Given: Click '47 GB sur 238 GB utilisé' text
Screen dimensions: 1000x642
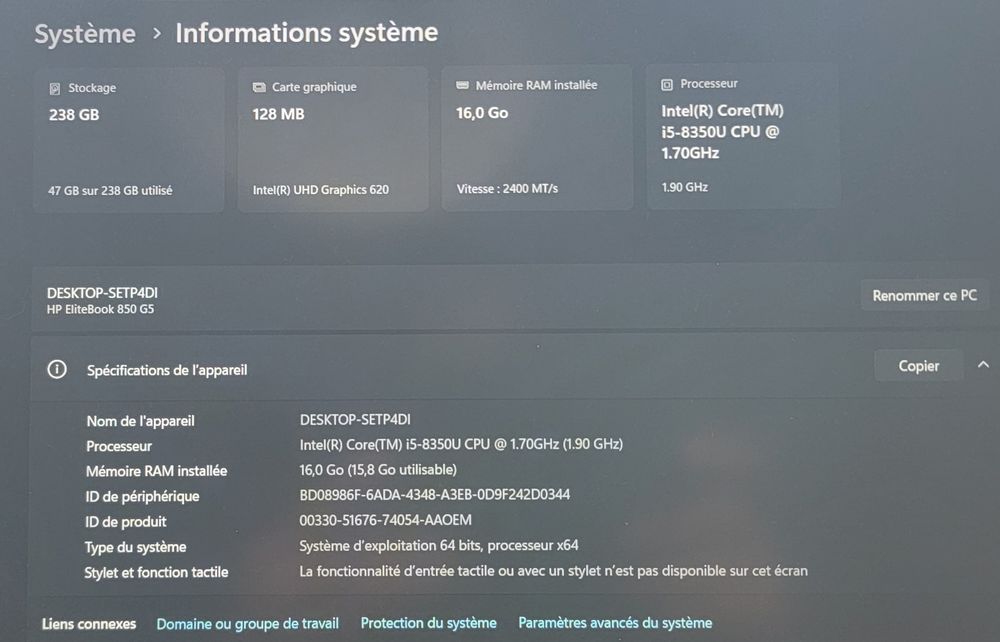Looking at the screenshot, I should 110,191.
